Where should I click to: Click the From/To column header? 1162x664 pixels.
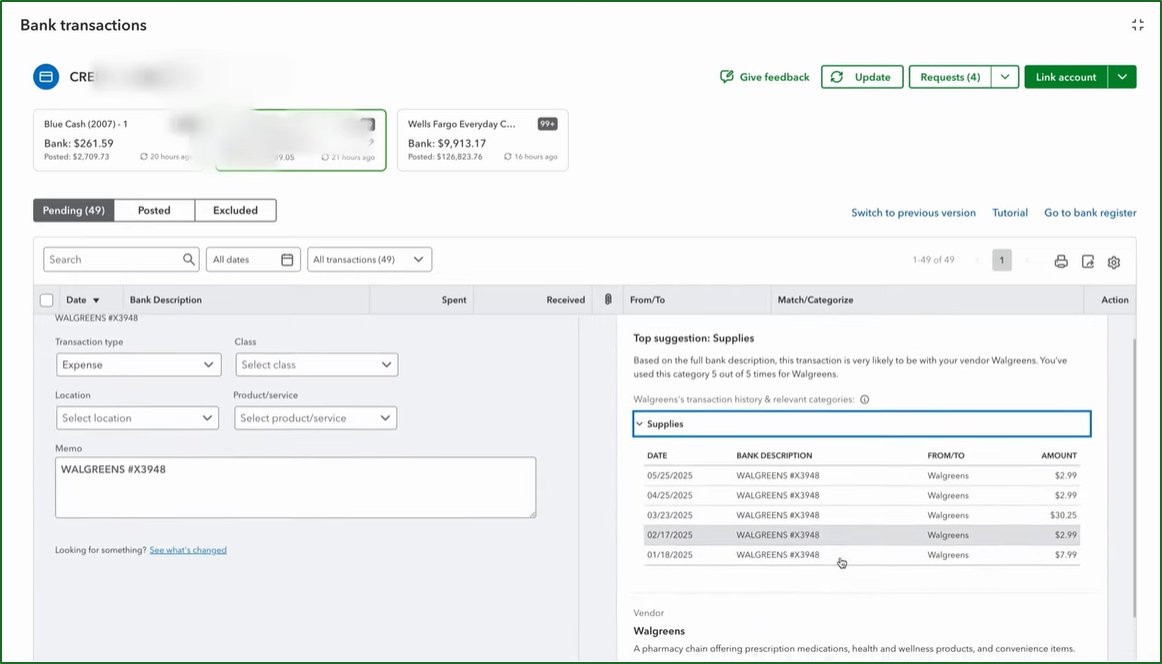point(647,300)
